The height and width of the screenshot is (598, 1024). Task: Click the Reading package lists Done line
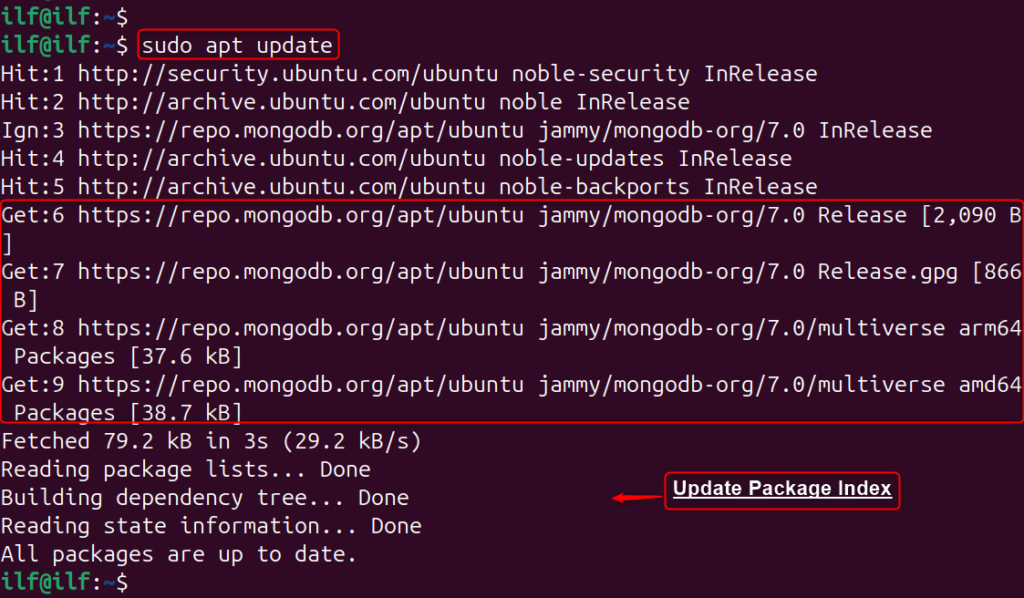click(185, 469)
